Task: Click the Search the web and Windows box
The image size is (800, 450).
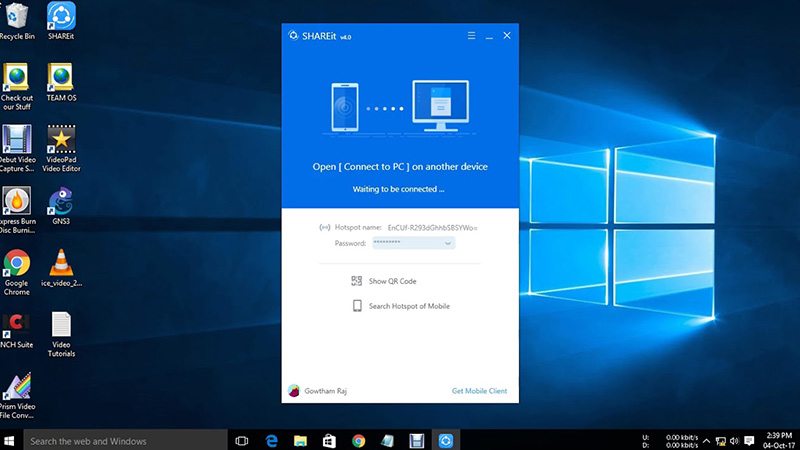Action: click(125, 441)
